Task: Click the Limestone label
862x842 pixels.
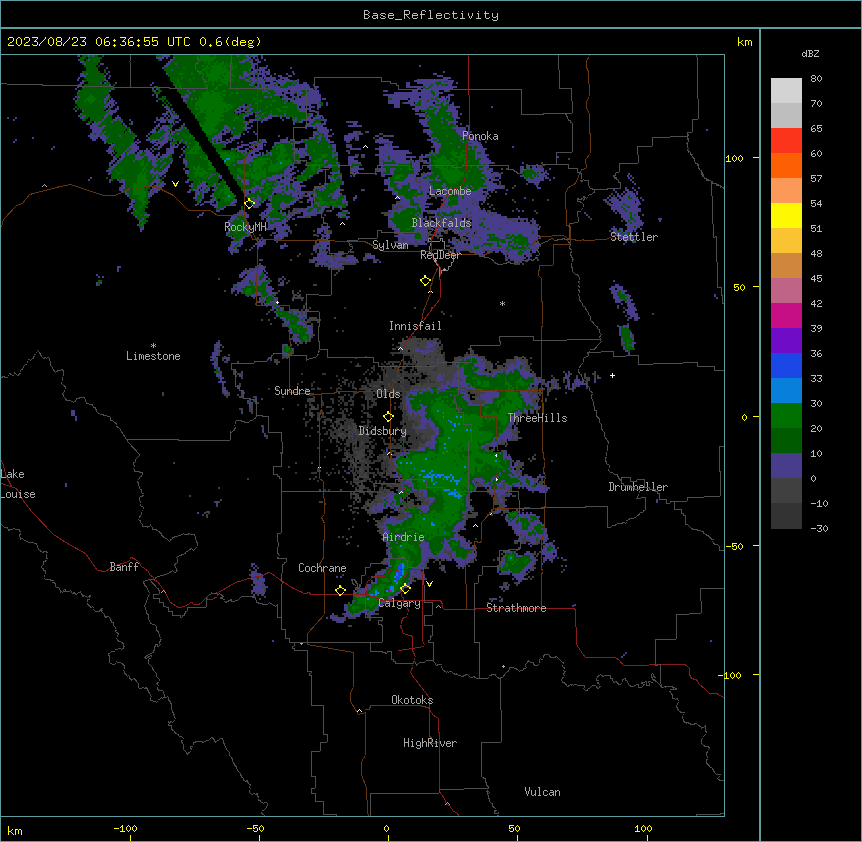Action: click(x=153, y=356)
